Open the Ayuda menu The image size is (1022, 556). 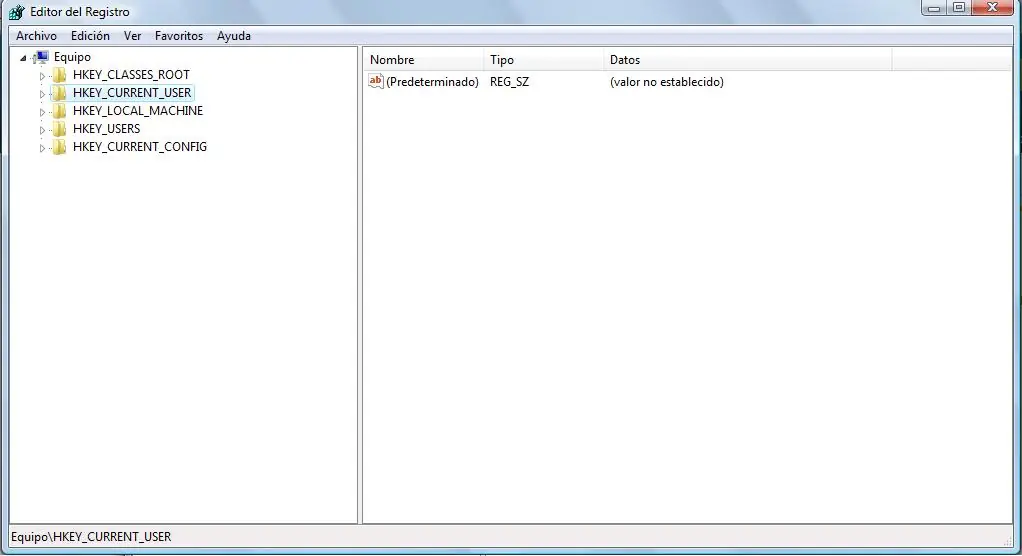click(233, 36)
